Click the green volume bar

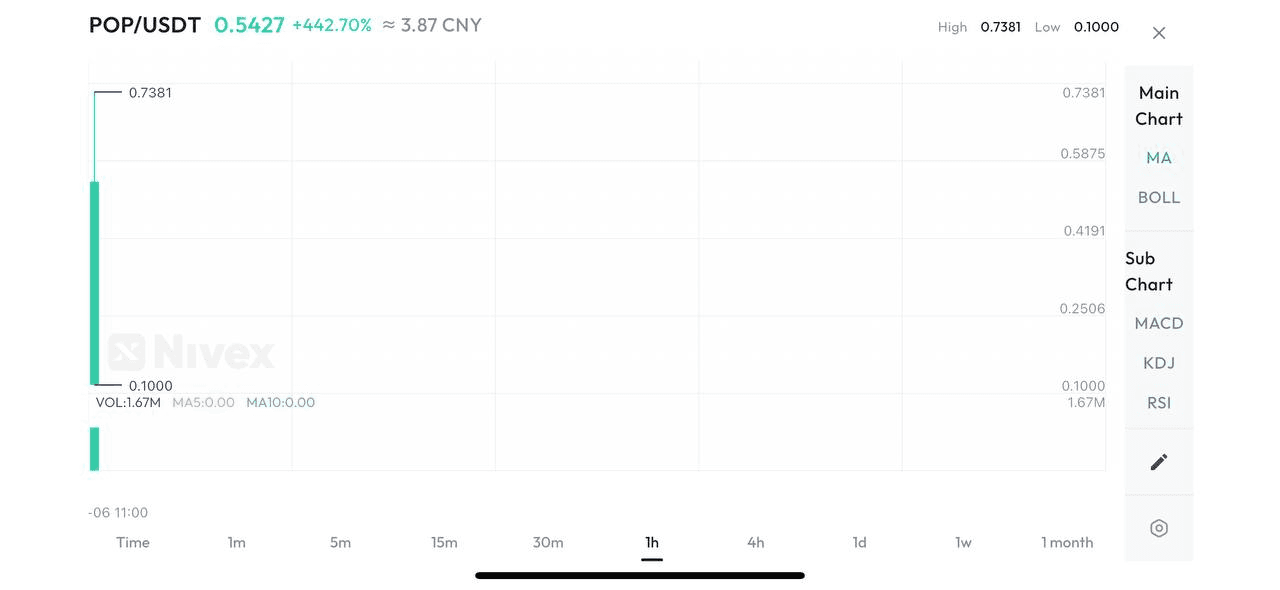pyautogui.click(x=95, y=449)
